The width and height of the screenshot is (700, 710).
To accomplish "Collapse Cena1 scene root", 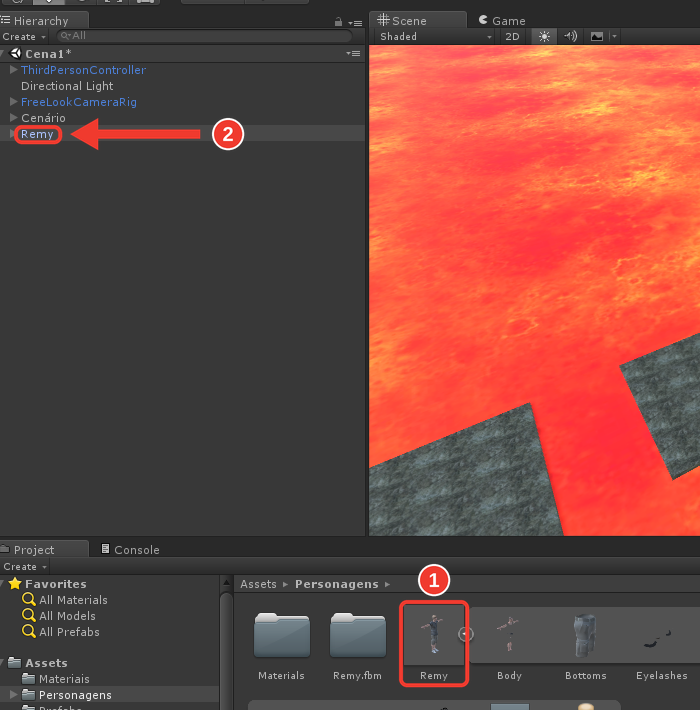I will point(2,53).
